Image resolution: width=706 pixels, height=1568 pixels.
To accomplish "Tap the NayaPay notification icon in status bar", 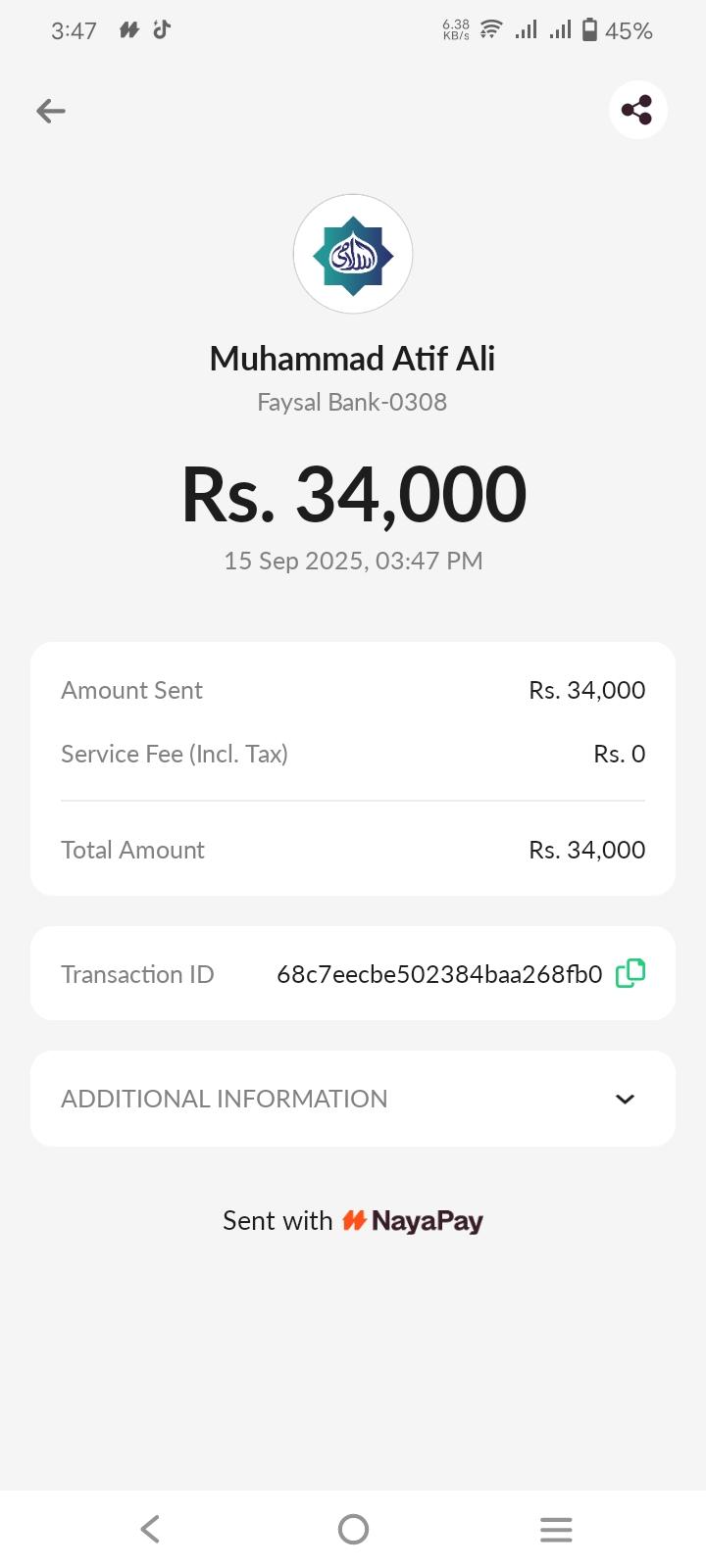I will click(x=128, y=30).
